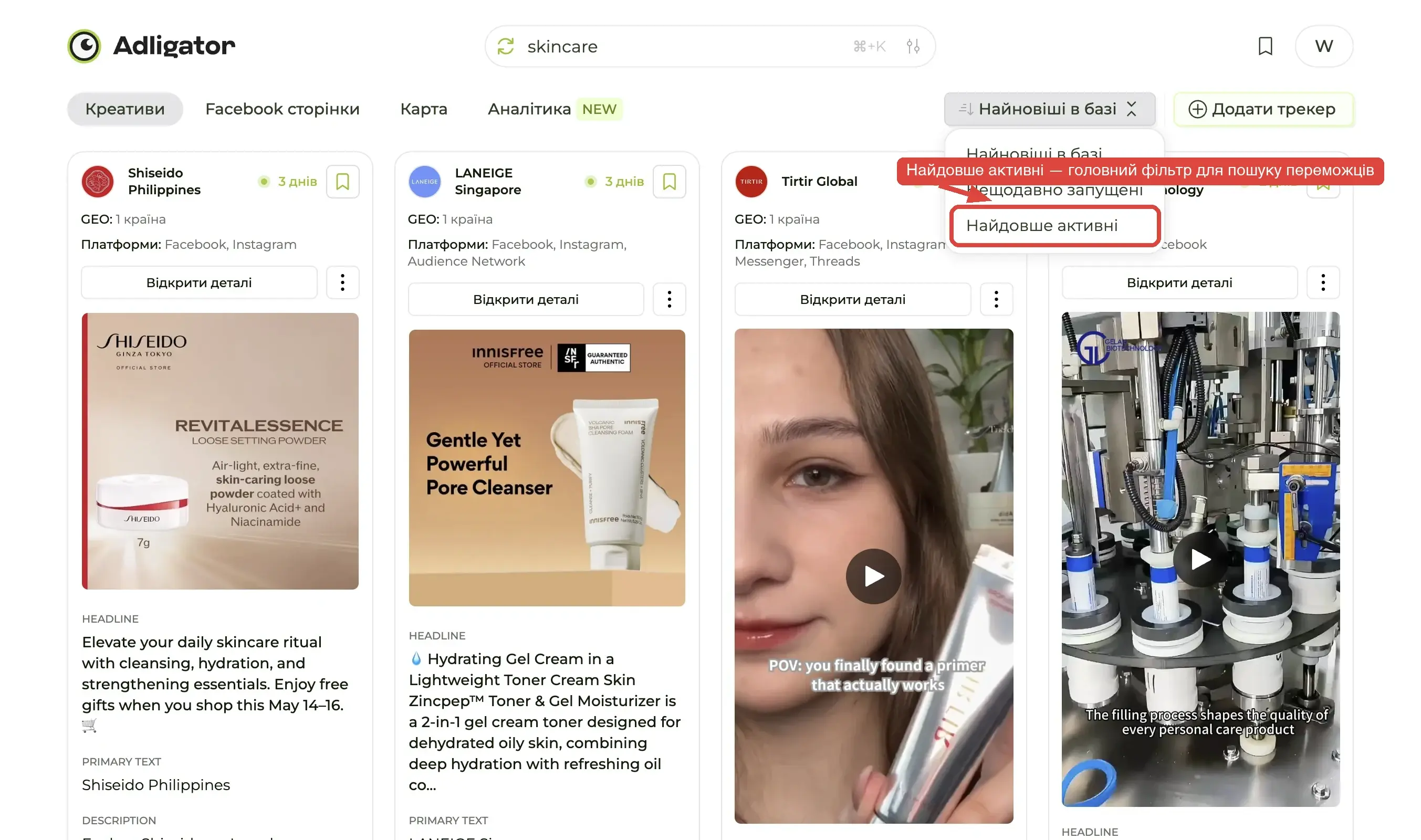
Task: Open the Аналітика tab
Action: (529, 109)
